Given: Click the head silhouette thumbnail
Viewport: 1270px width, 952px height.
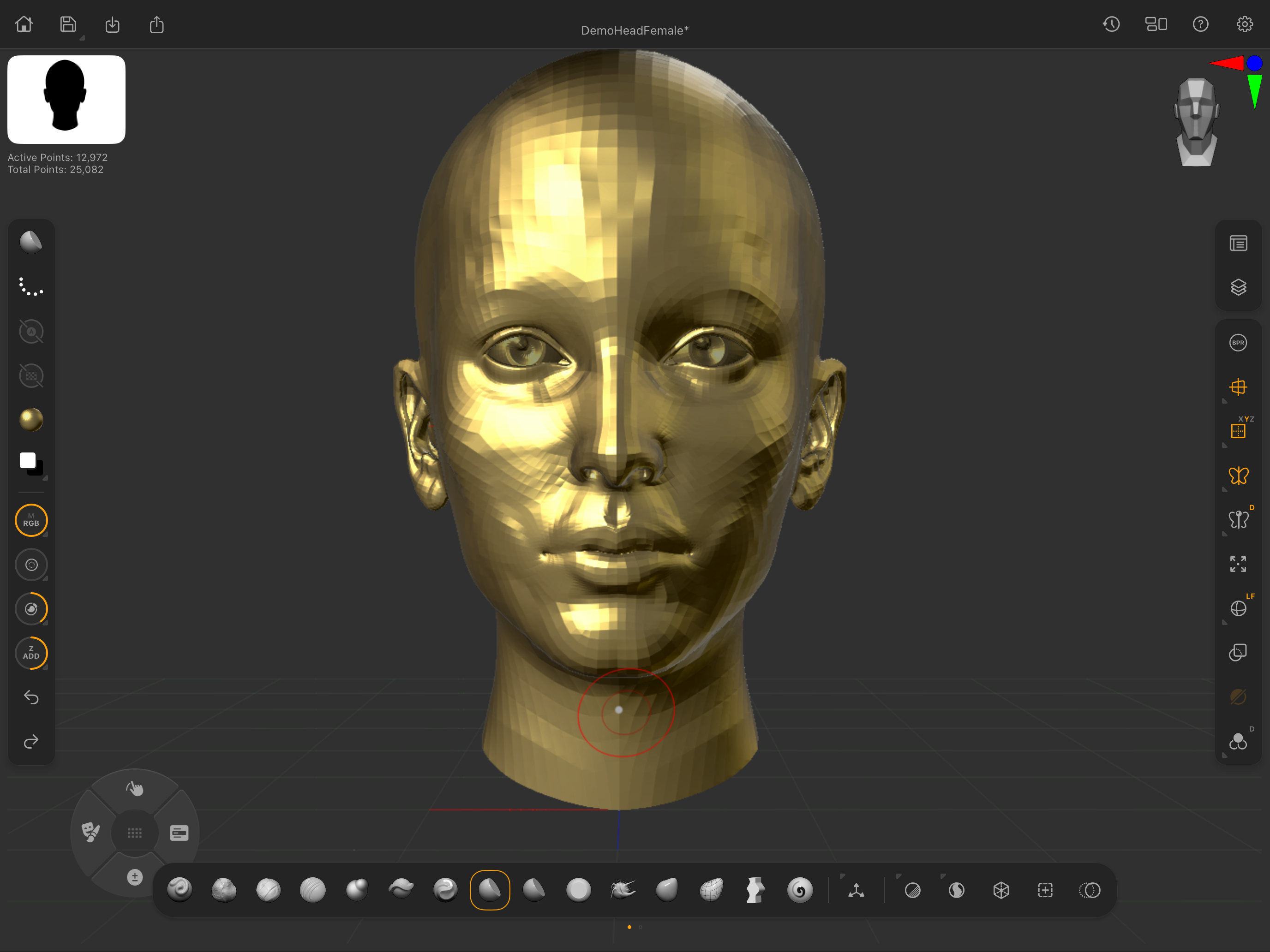Looking at the screenshot, I should pos(66,99).
